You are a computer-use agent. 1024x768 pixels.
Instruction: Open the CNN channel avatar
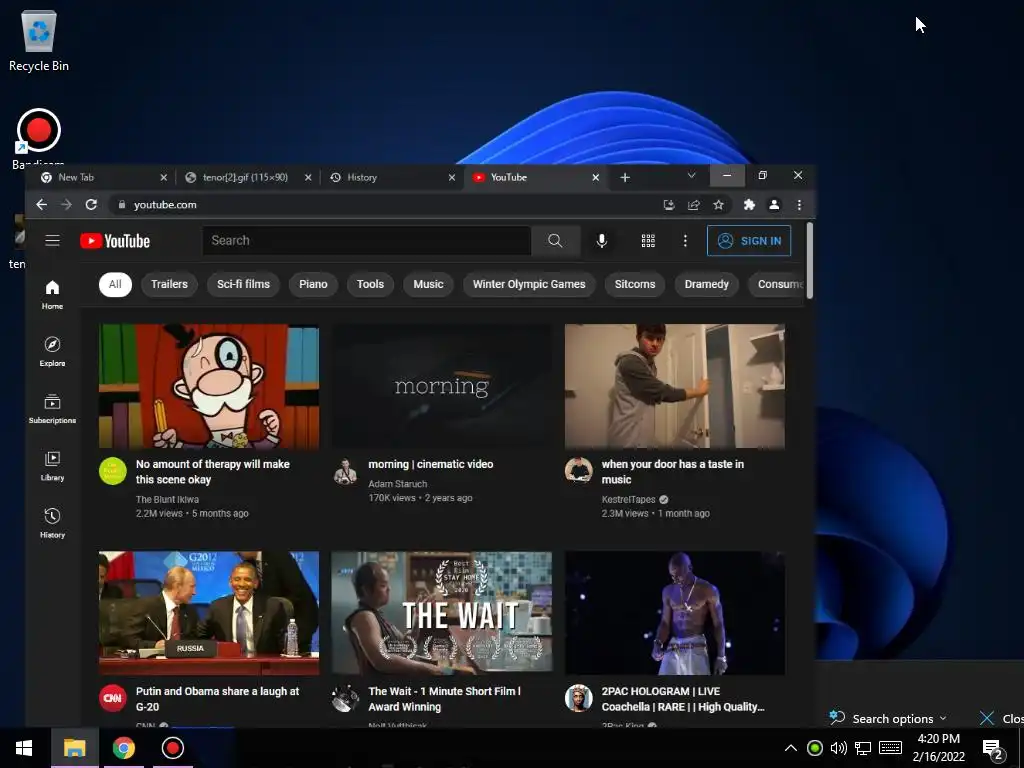coord(112,698)
